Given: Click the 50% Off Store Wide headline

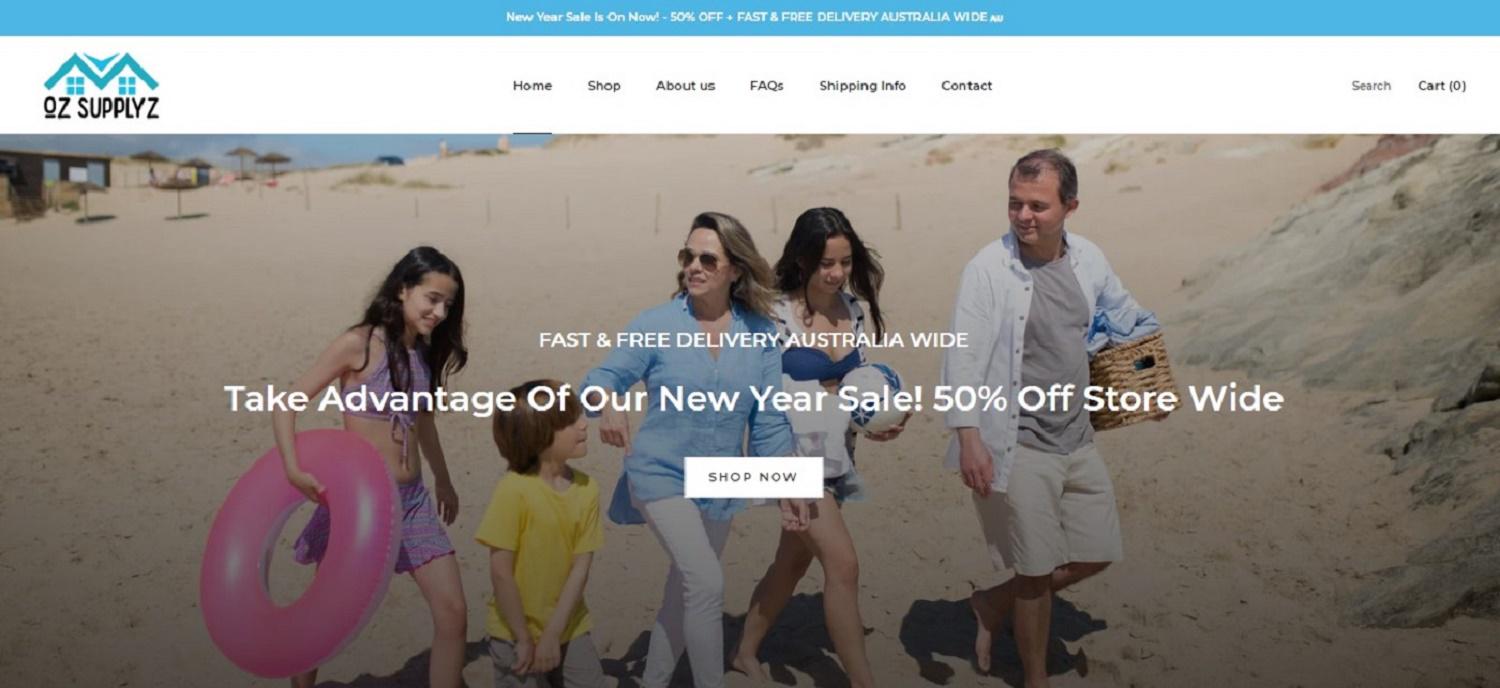Looking at the screenshot, I should pyautogui.click(x=753, y=399).
